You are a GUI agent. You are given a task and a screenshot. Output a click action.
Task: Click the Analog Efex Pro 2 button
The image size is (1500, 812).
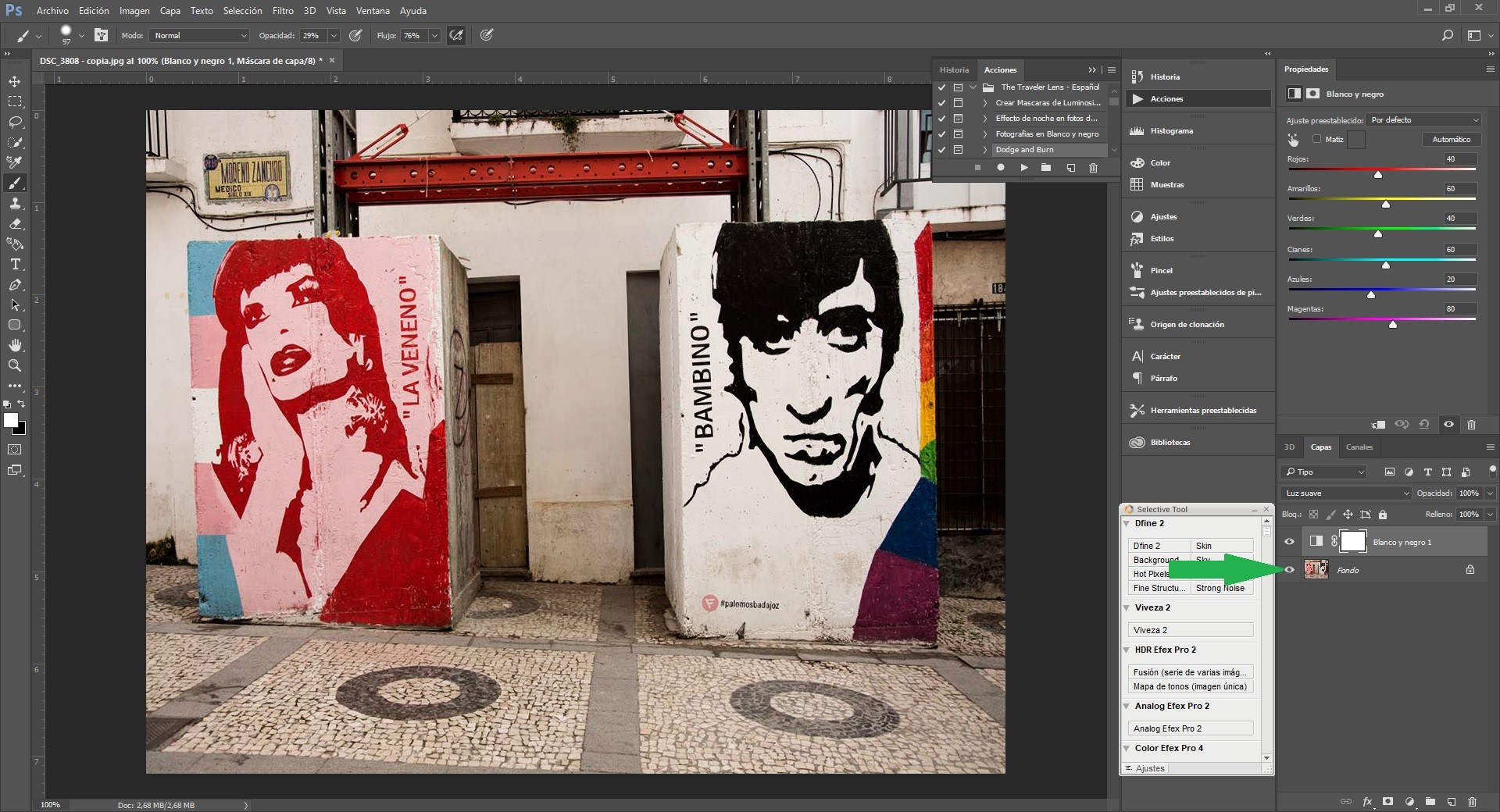(x=1191, y=728)
